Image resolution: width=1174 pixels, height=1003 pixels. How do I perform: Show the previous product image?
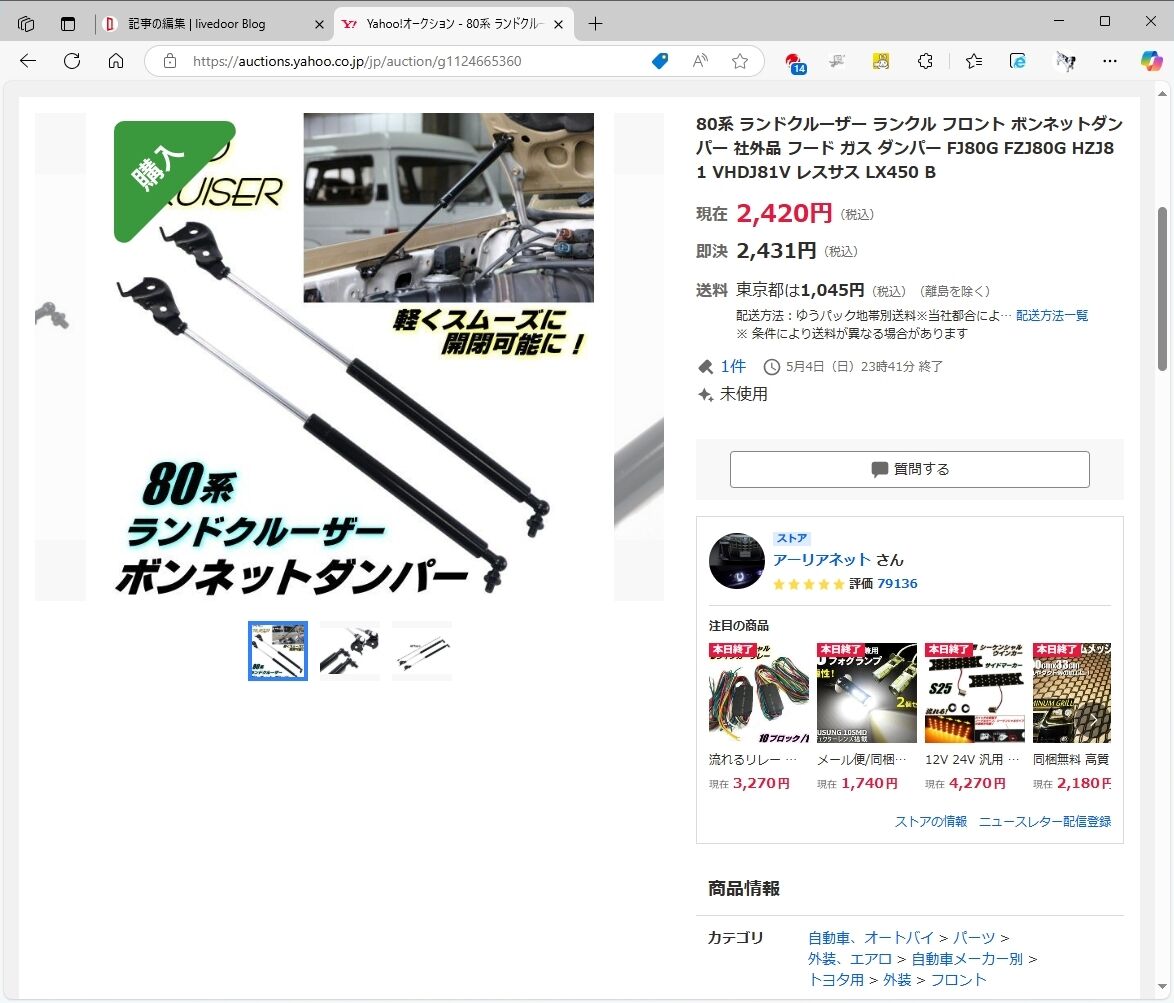point(60,357)
